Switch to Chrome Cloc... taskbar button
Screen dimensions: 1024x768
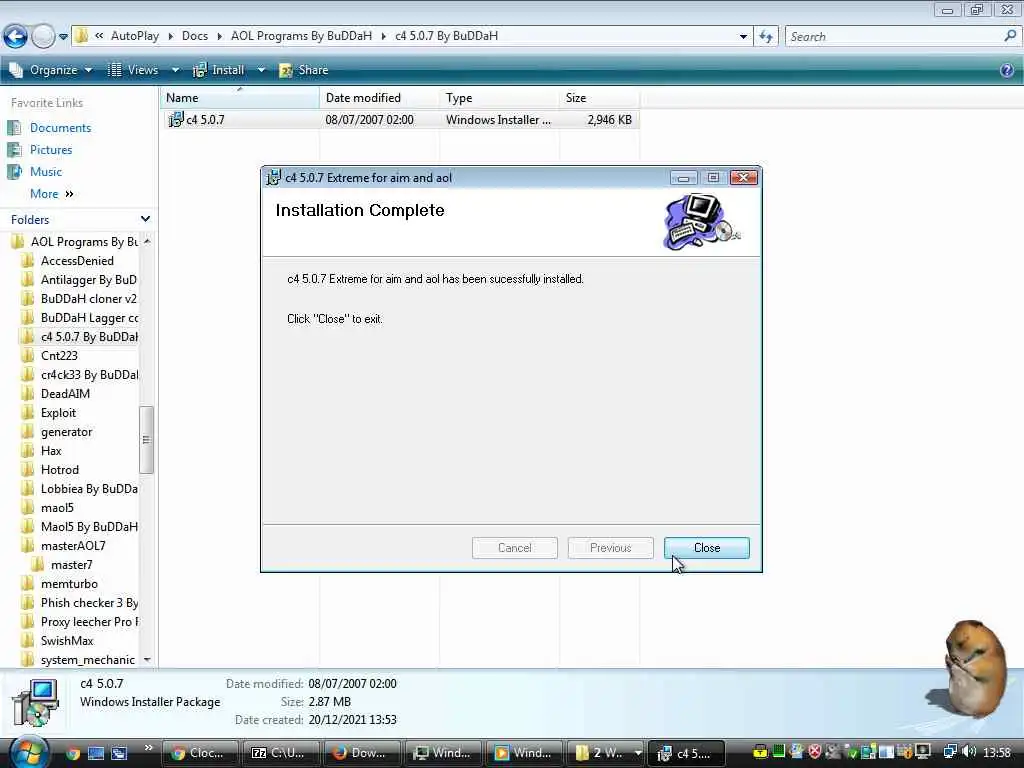[x=199, y=753]
